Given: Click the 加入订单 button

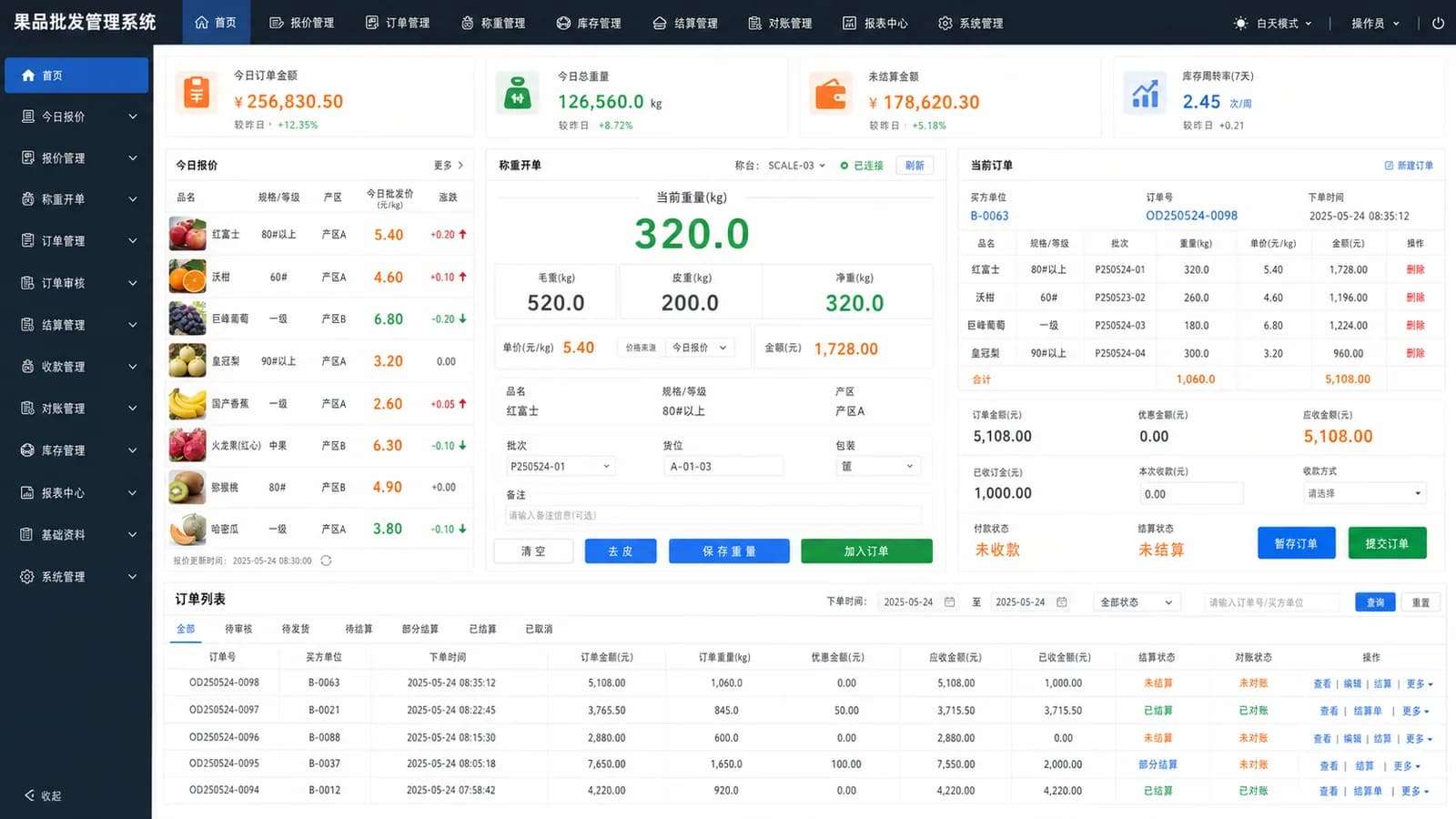Looking at the screenshot, I should click(866, 551).
